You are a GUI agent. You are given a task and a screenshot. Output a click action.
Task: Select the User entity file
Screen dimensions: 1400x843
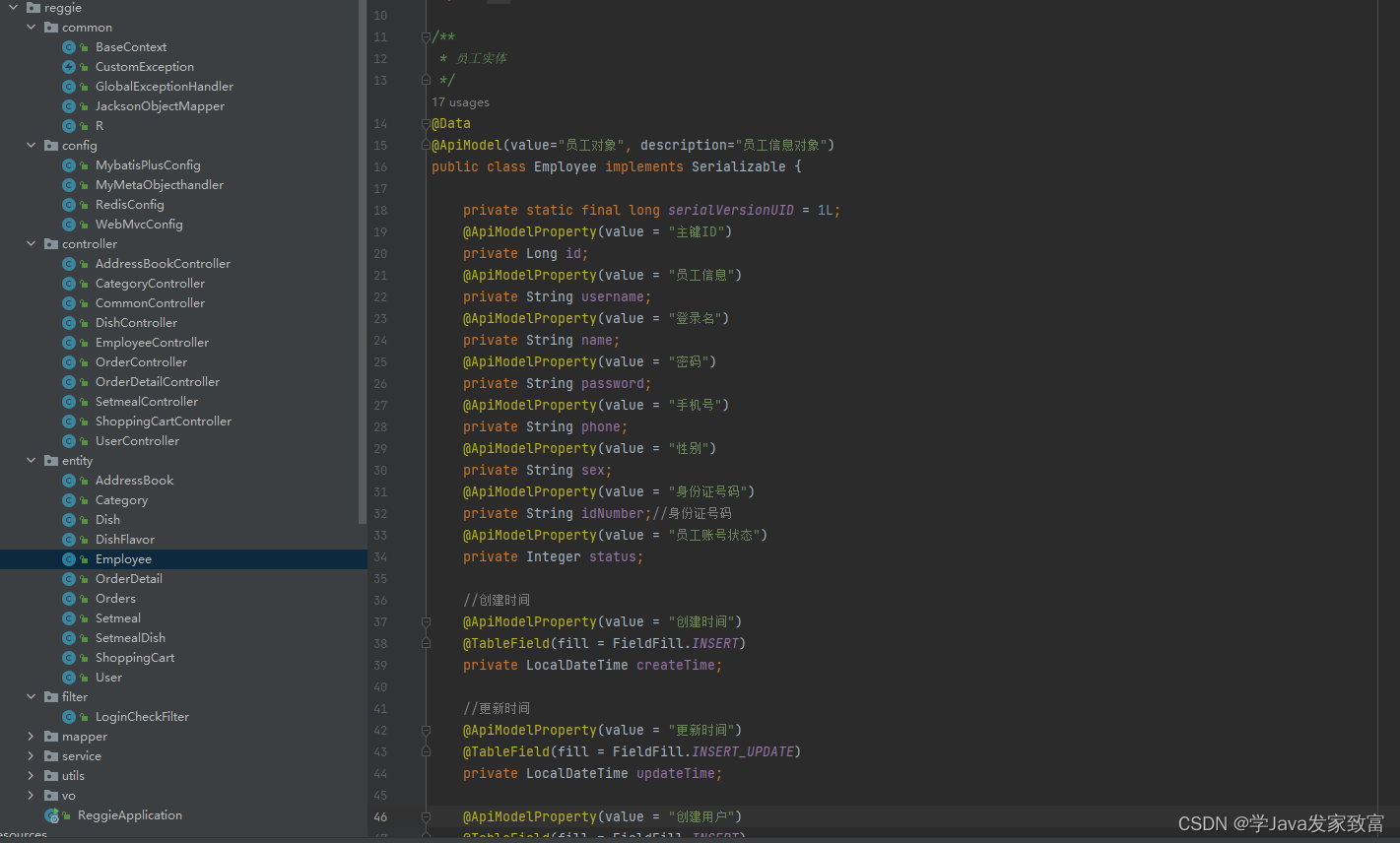click(x=108, y=678)
